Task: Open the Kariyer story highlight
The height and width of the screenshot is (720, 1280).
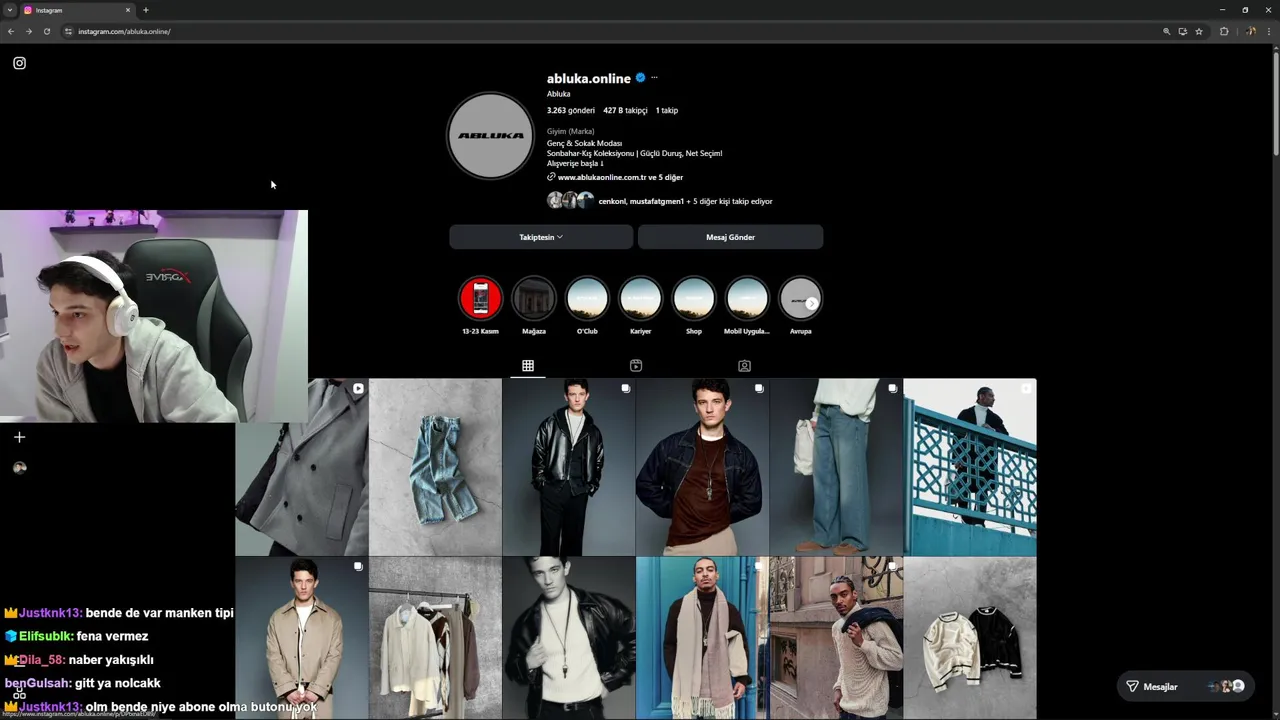Action: 640,298
